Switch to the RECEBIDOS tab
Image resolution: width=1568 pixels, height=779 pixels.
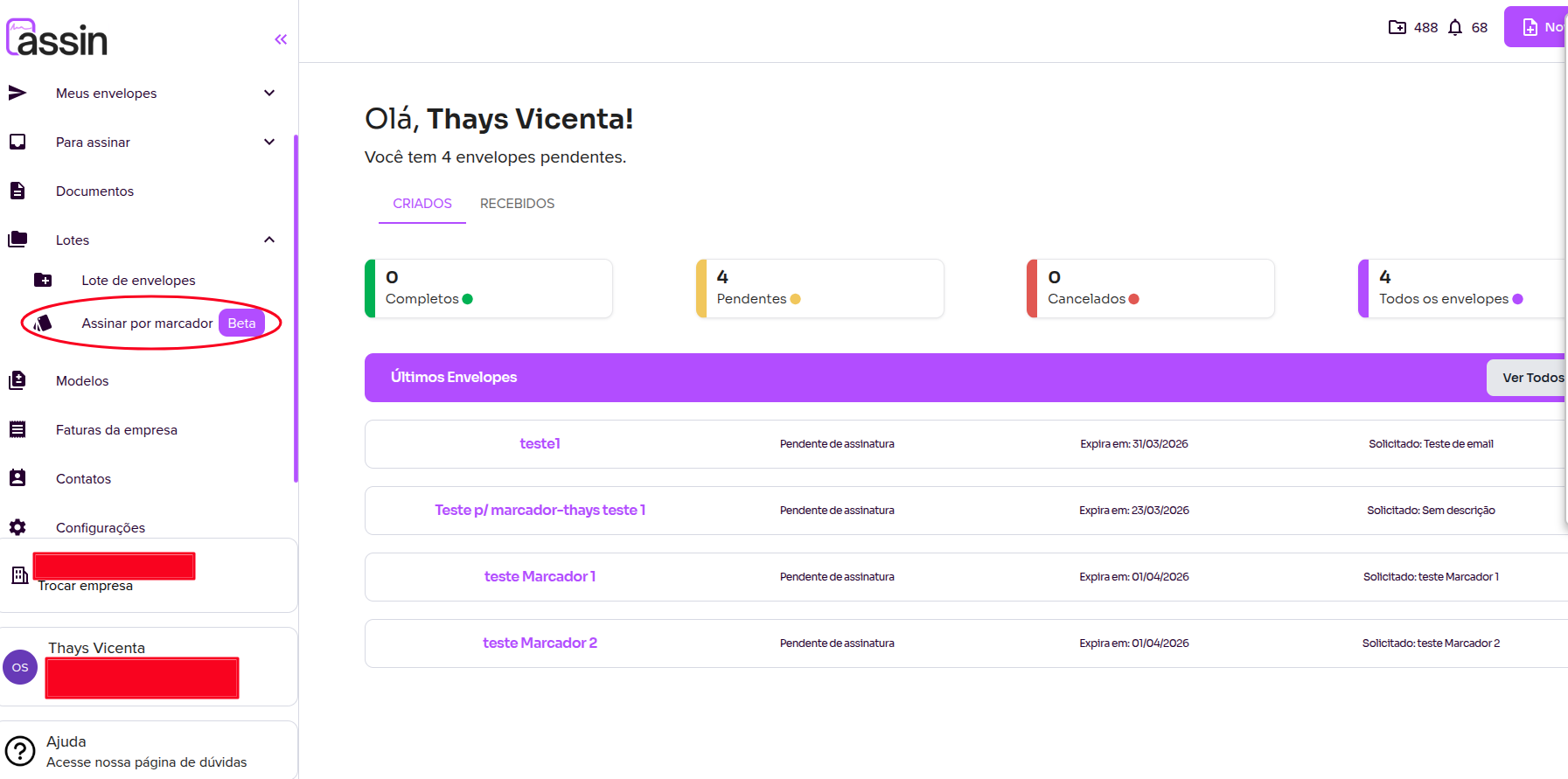[x=517, y=204]
